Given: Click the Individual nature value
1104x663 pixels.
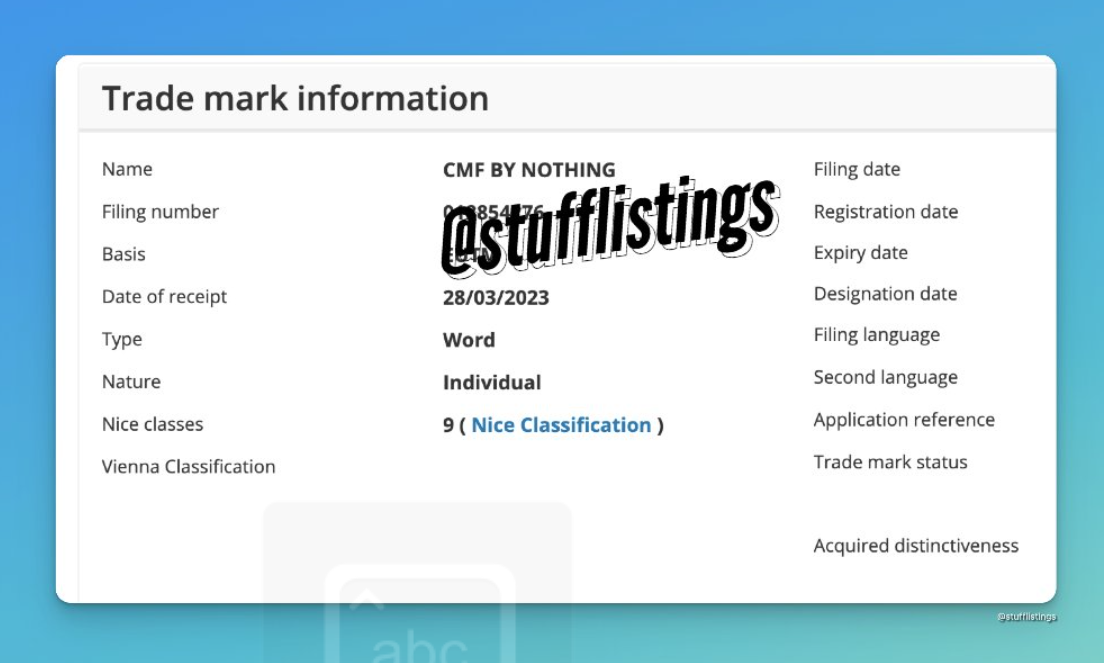Looking at the screenshot, I should click(492, 383).
